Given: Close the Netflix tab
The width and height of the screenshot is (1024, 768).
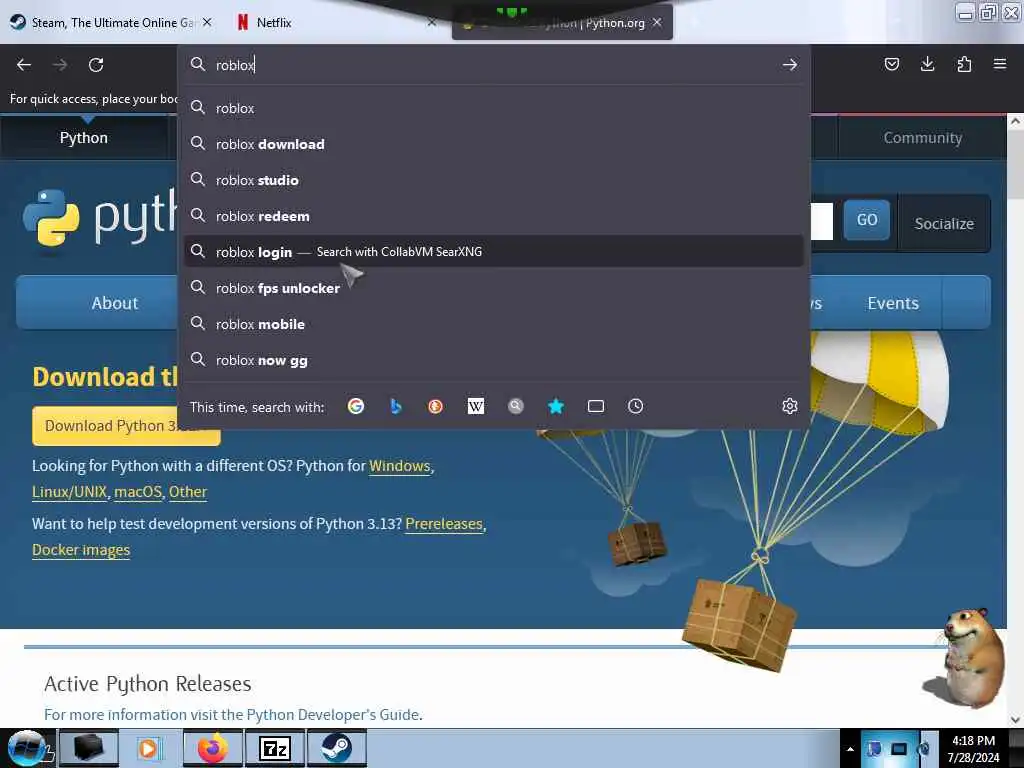Looking at the screenshot, I should tap(432, 22).
